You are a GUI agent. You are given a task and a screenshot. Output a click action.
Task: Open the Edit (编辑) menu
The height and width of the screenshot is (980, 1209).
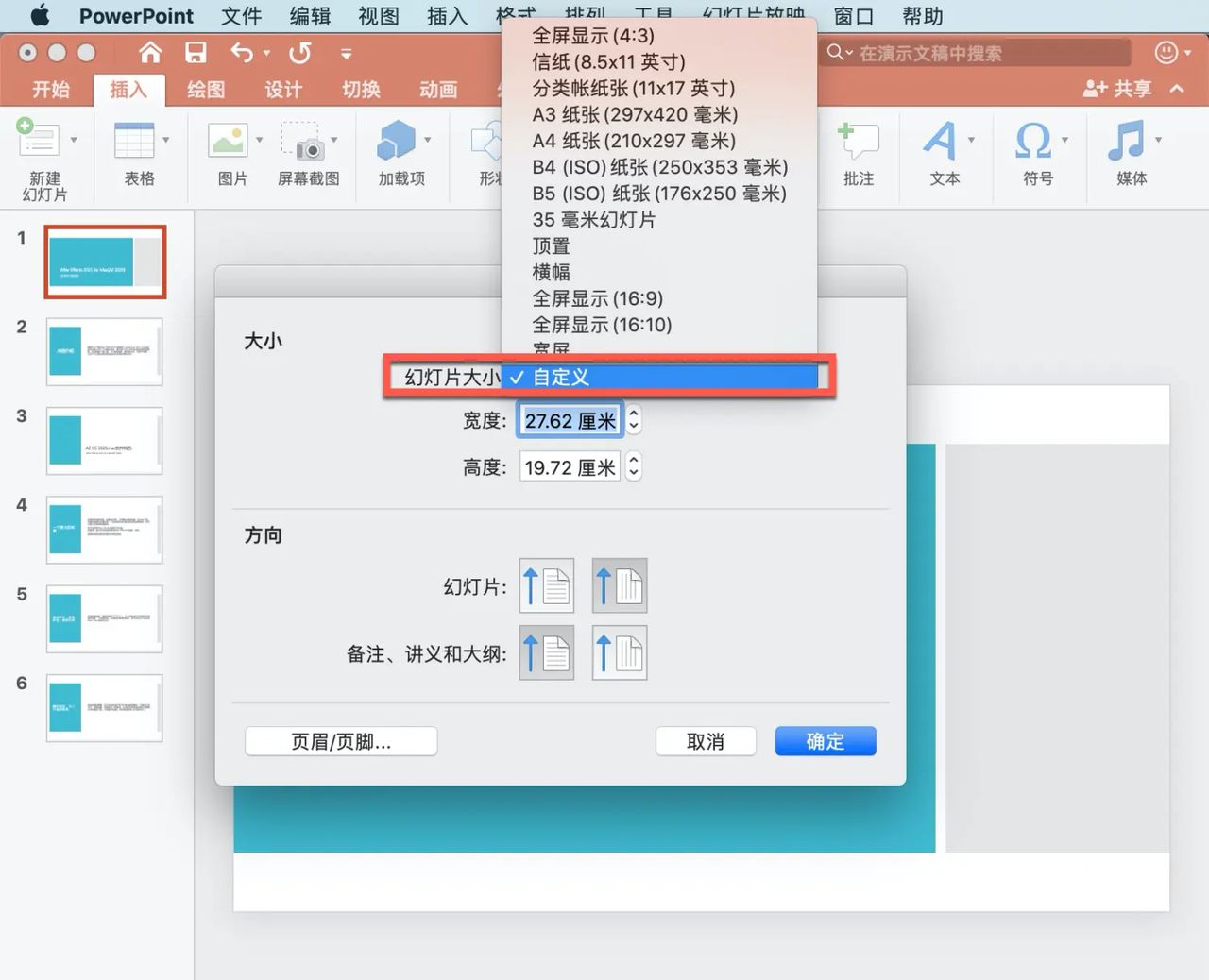pos(310,16)
